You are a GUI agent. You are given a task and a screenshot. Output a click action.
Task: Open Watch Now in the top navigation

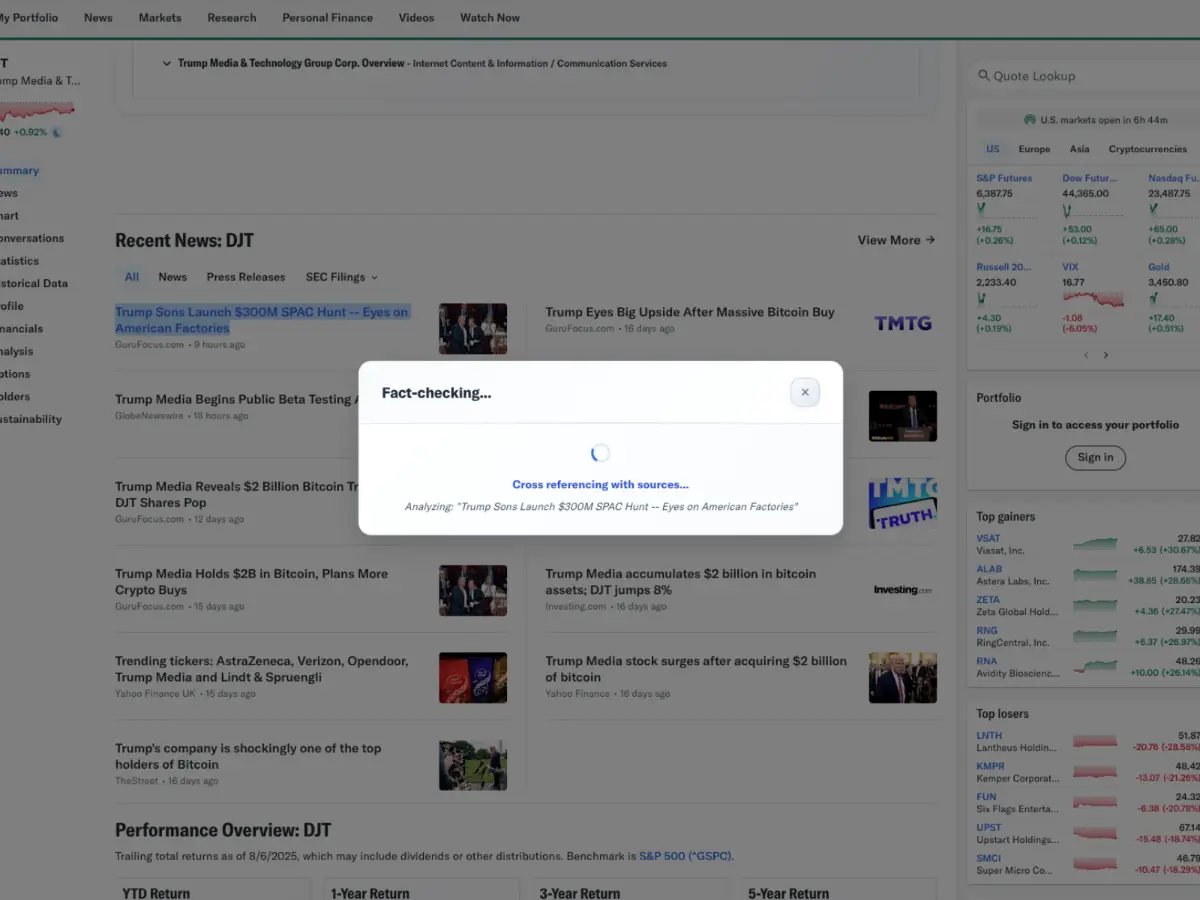pos(490,18)
